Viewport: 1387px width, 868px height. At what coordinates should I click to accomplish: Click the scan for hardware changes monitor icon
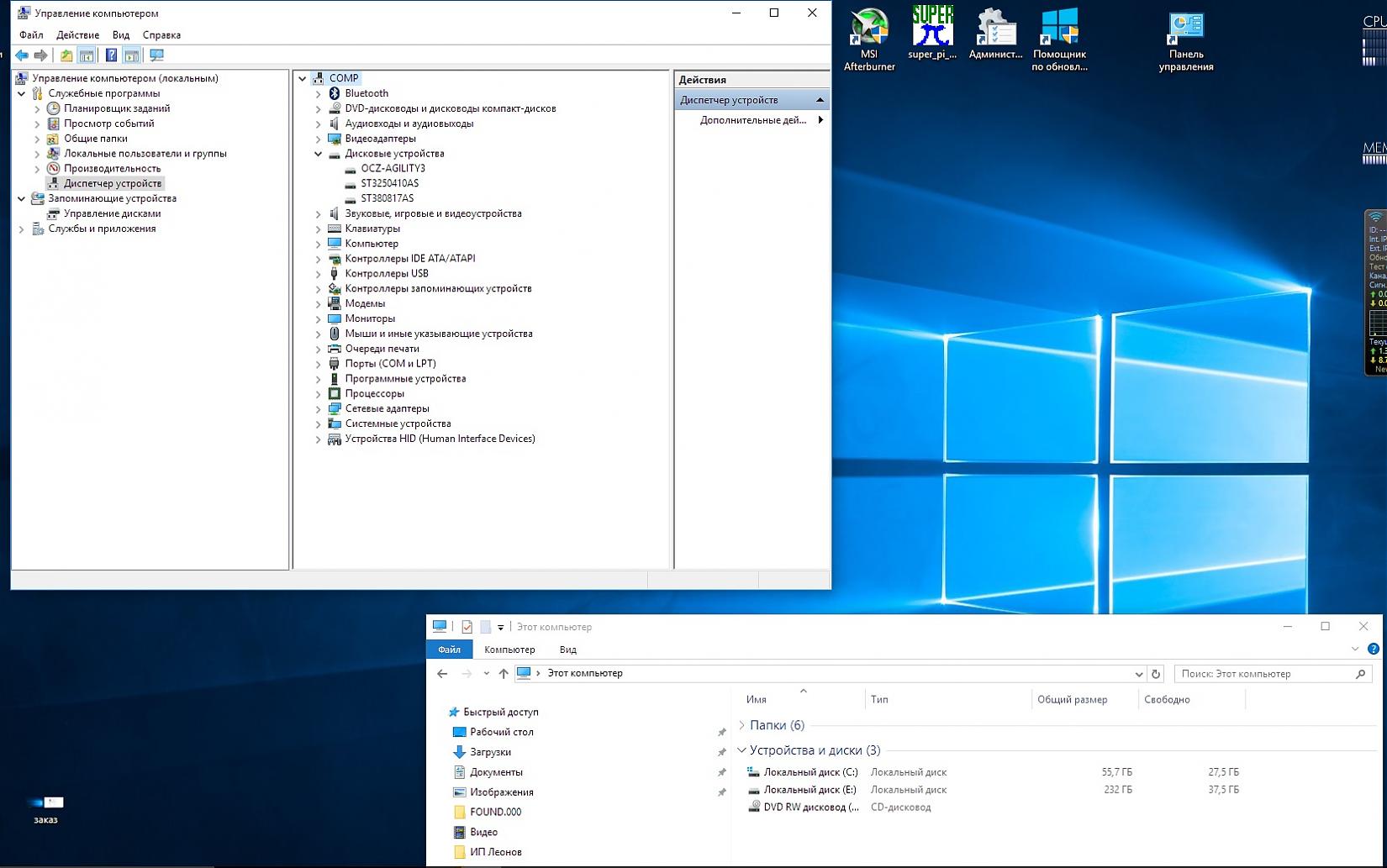coord(156,55)
